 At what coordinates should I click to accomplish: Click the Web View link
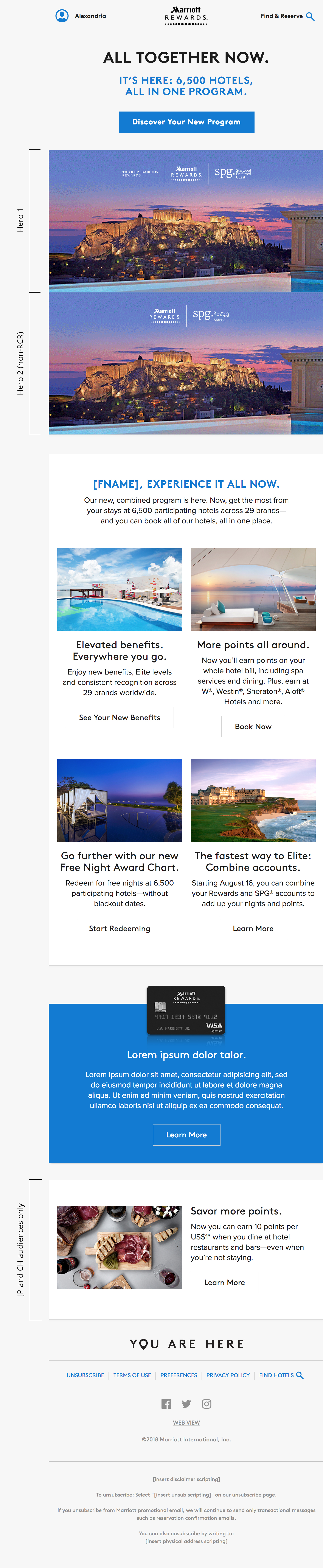[x=186, y=1422]
